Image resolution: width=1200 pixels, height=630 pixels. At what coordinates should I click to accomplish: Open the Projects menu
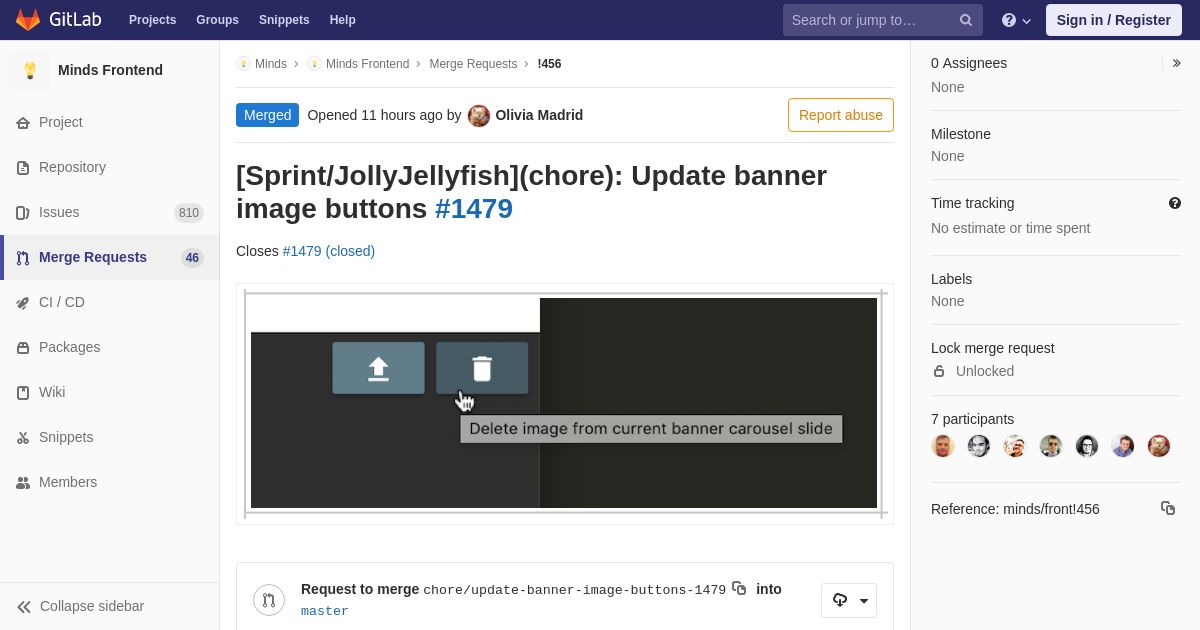pyautogui.click(x=152, y=20)
